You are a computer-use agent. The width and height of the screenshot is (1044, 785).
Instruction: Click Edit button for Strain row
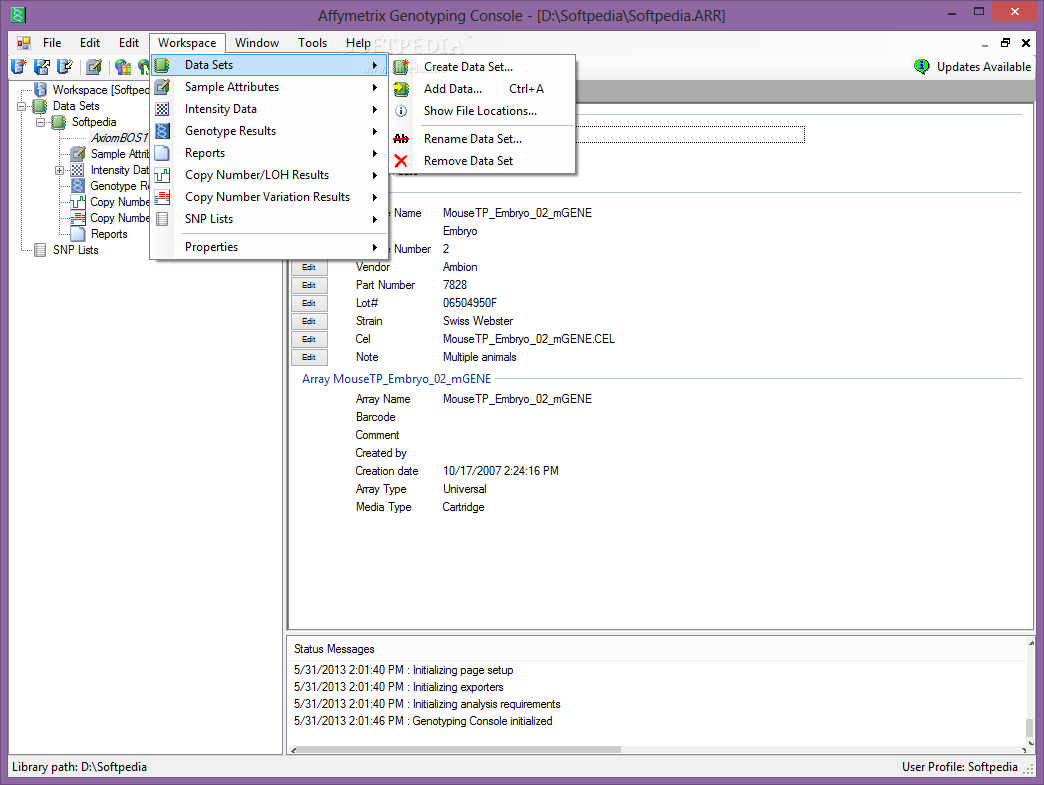[309, 321]
